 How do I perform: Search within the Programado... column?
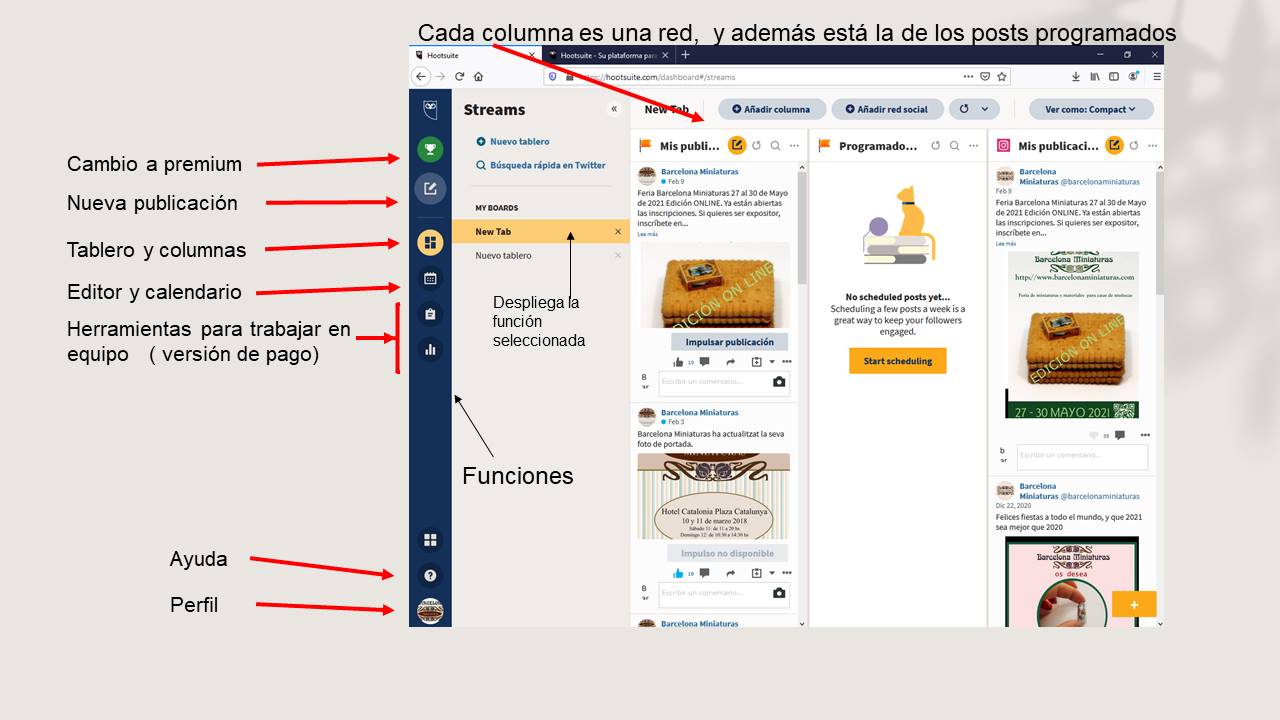point(955,146)
